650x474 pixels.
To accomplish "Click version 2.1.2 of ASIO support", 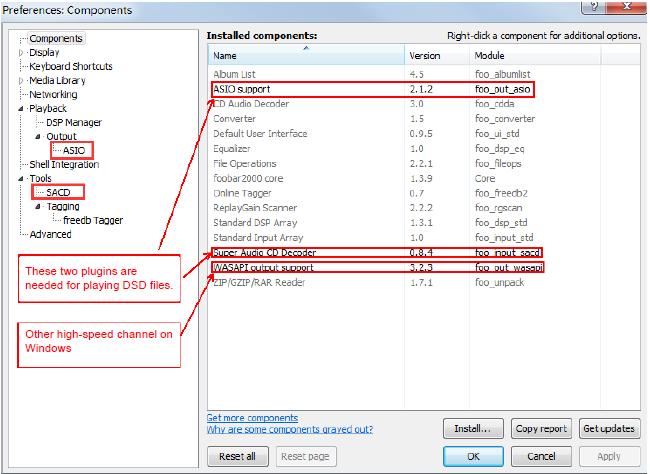I will 421,90.
